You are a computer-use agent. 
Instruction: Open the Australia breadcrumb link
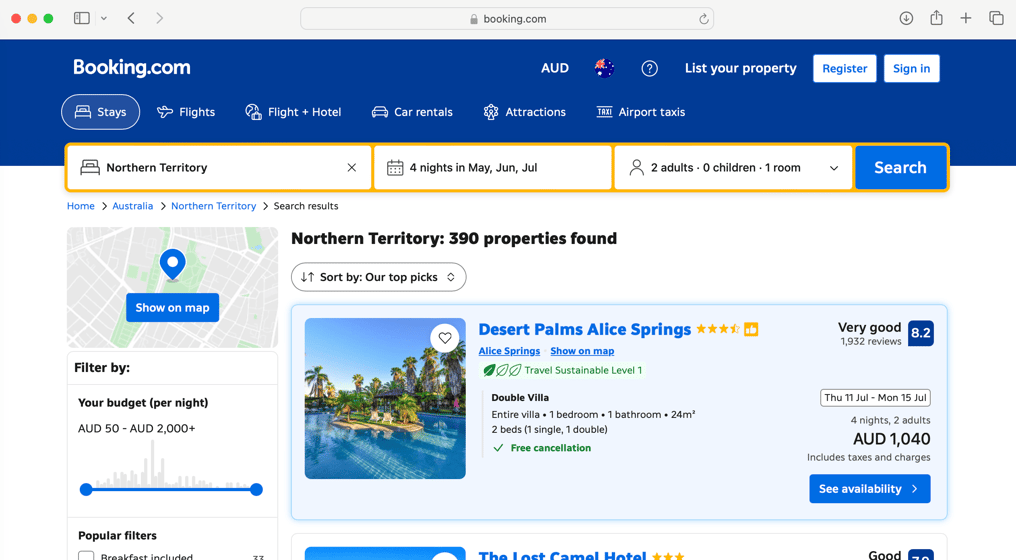point(133,205)
